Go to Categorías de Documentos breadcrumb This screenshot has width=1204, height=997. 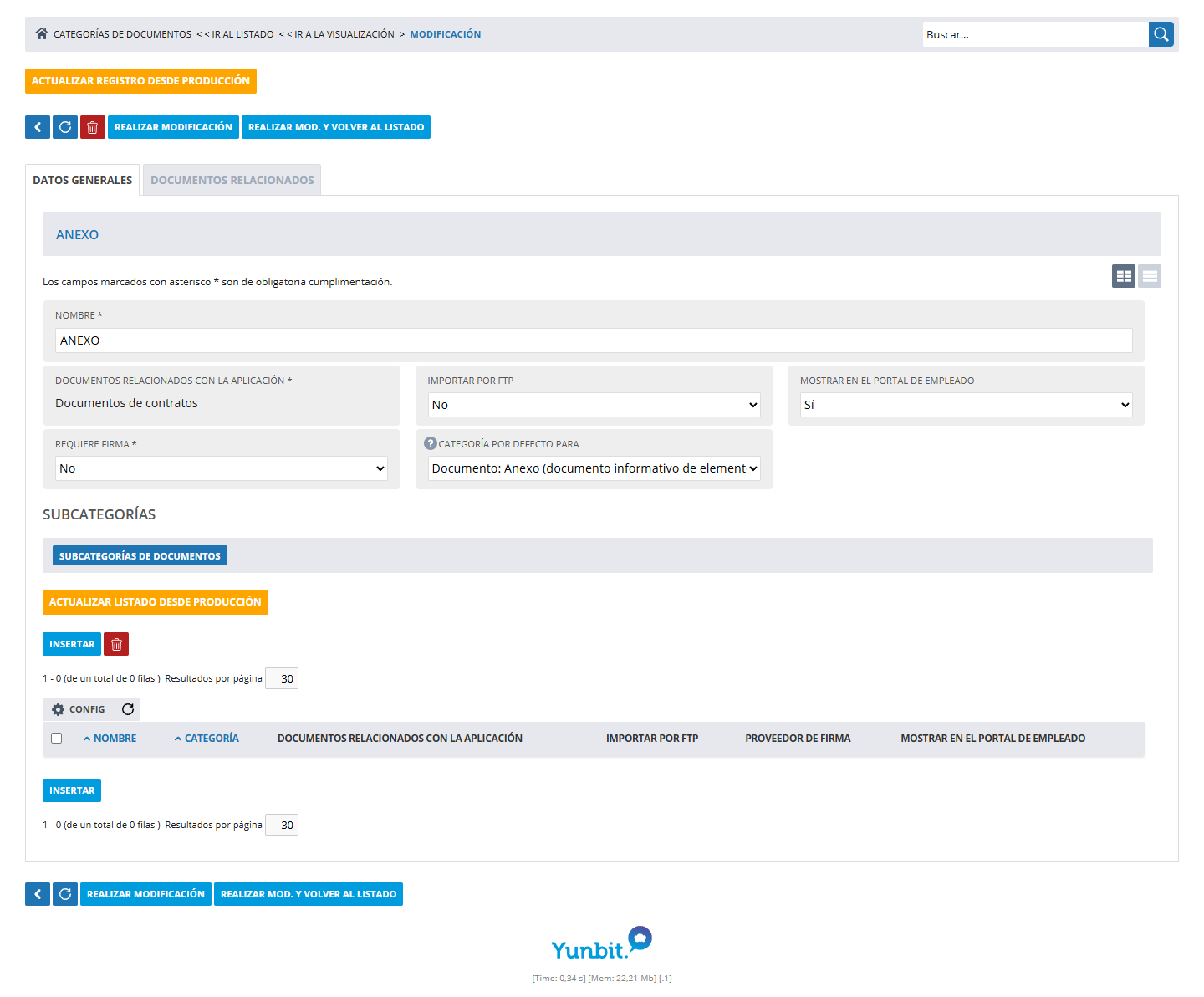(122, 34)
